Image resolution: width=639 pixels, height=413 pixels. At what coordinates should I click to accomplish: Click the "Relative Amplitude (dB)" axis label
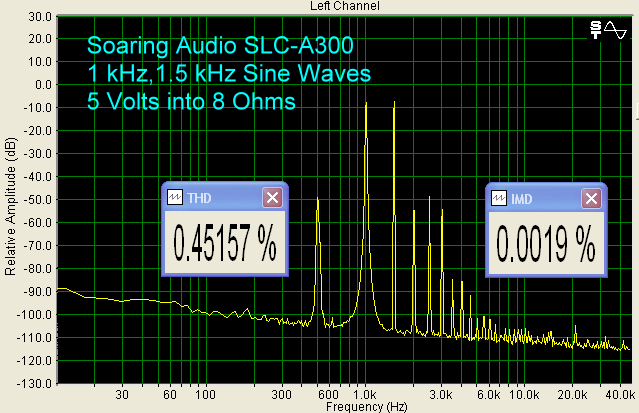[10, 207]
